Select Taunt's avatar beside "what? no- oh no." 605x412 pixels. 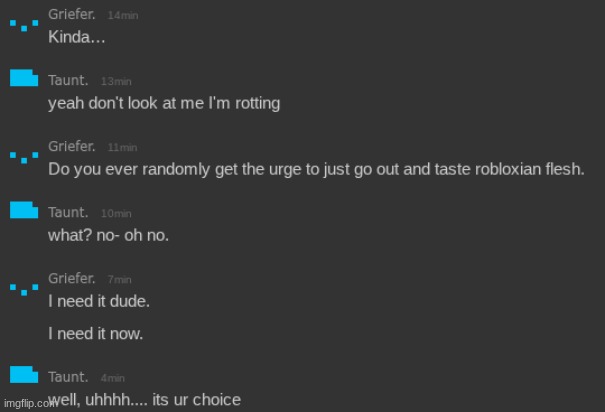[24, 210]
